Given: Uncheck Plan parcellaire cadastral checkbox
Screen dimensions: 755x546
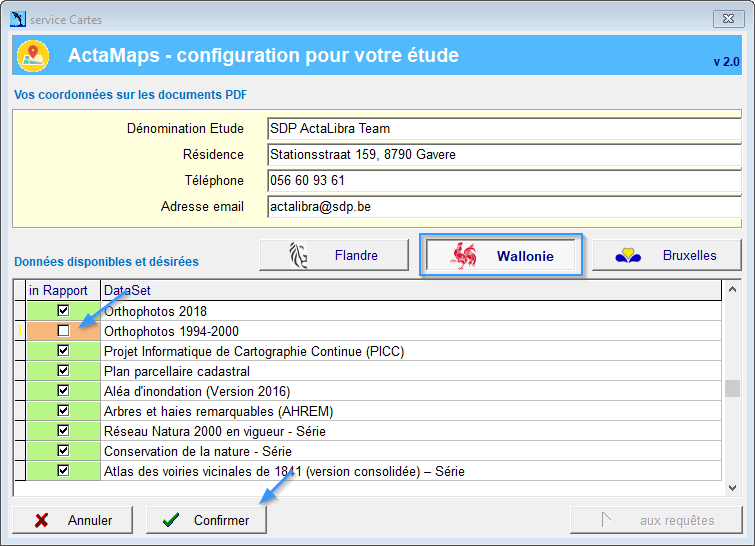Looking at the screenshot, I should 63,371.
